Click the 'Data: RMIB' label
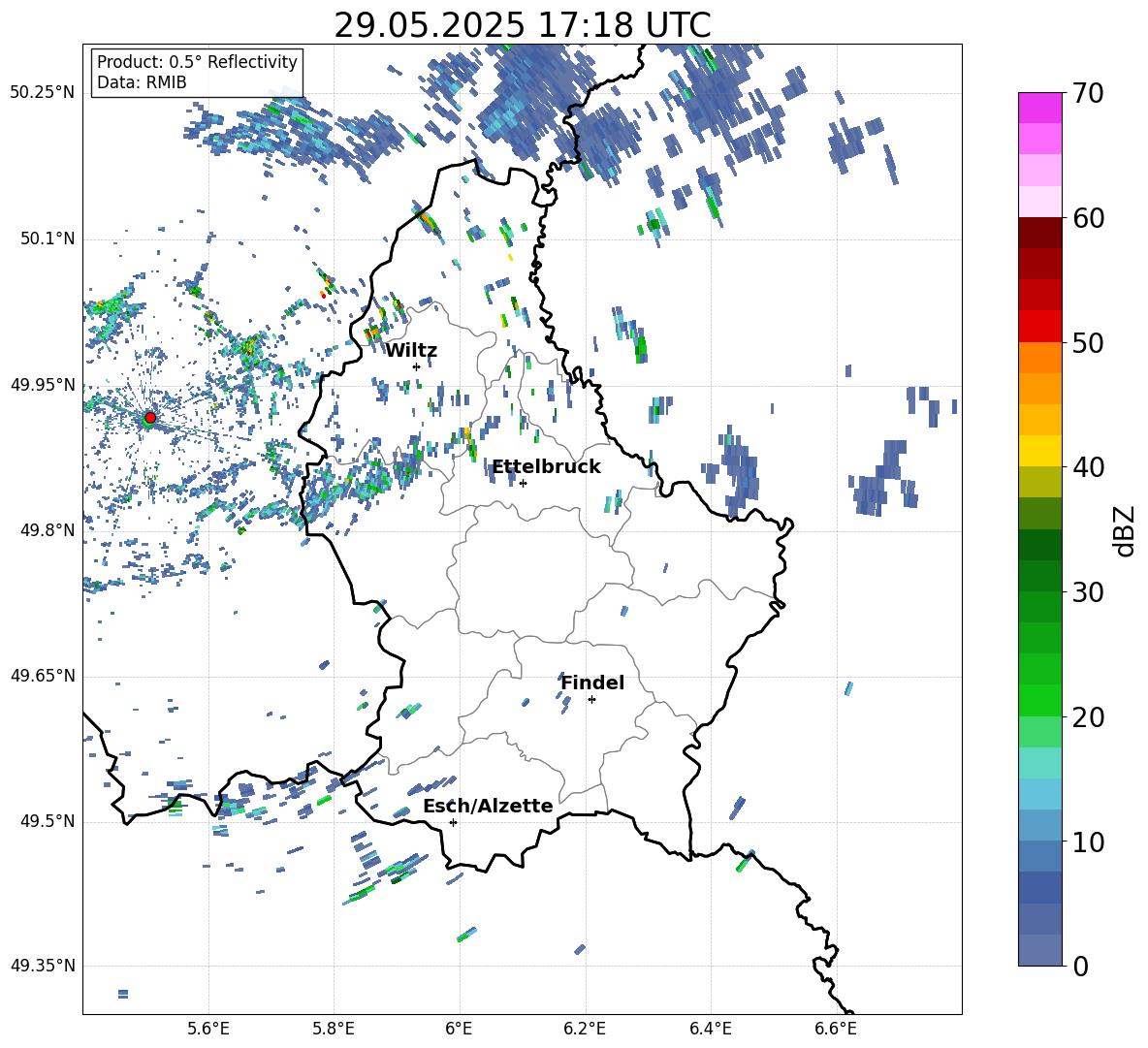 click(142, 82)
